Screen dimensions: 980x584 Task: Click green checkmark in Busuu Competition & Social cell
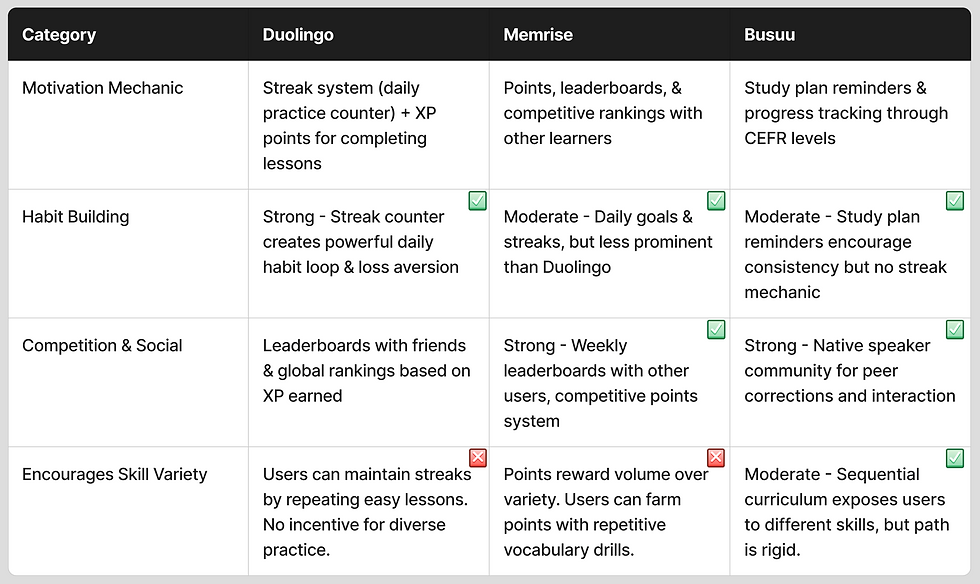click(955, 330)
